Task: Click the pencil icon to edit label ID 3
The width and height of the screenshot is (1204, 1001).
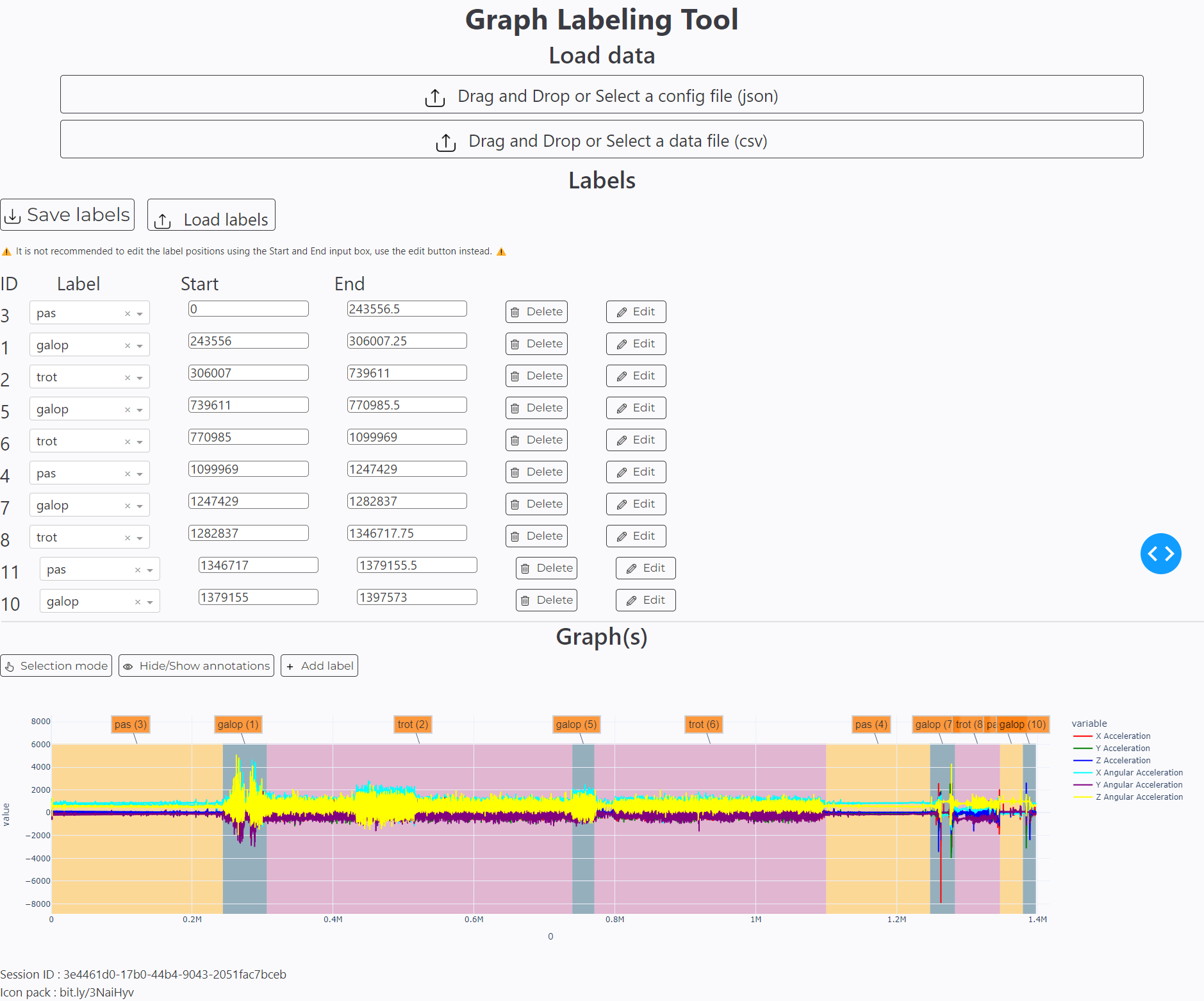Action: pyautogui.click(x=621, y=311)
